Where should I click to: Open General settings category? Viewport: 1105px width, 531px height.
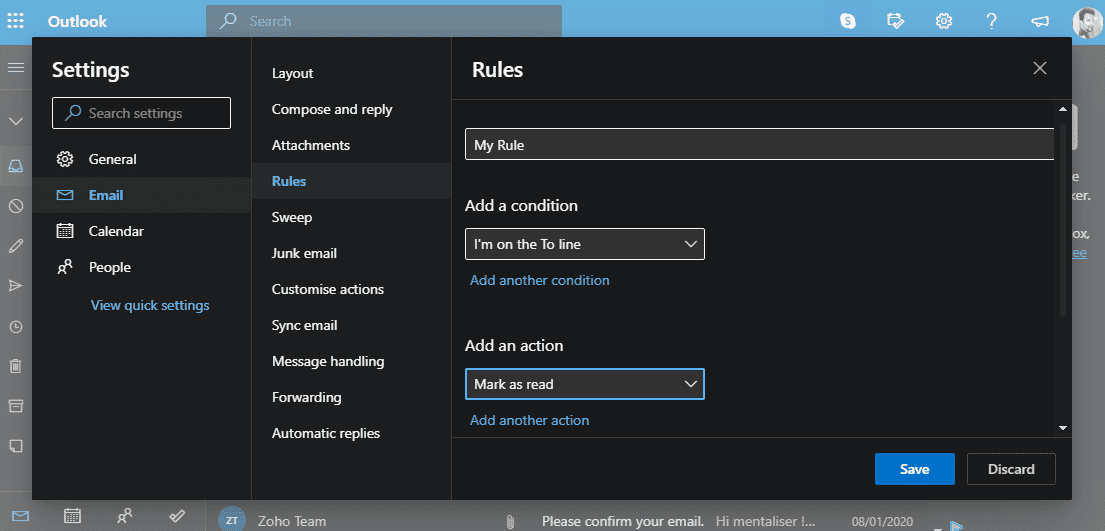pos(142,159)
